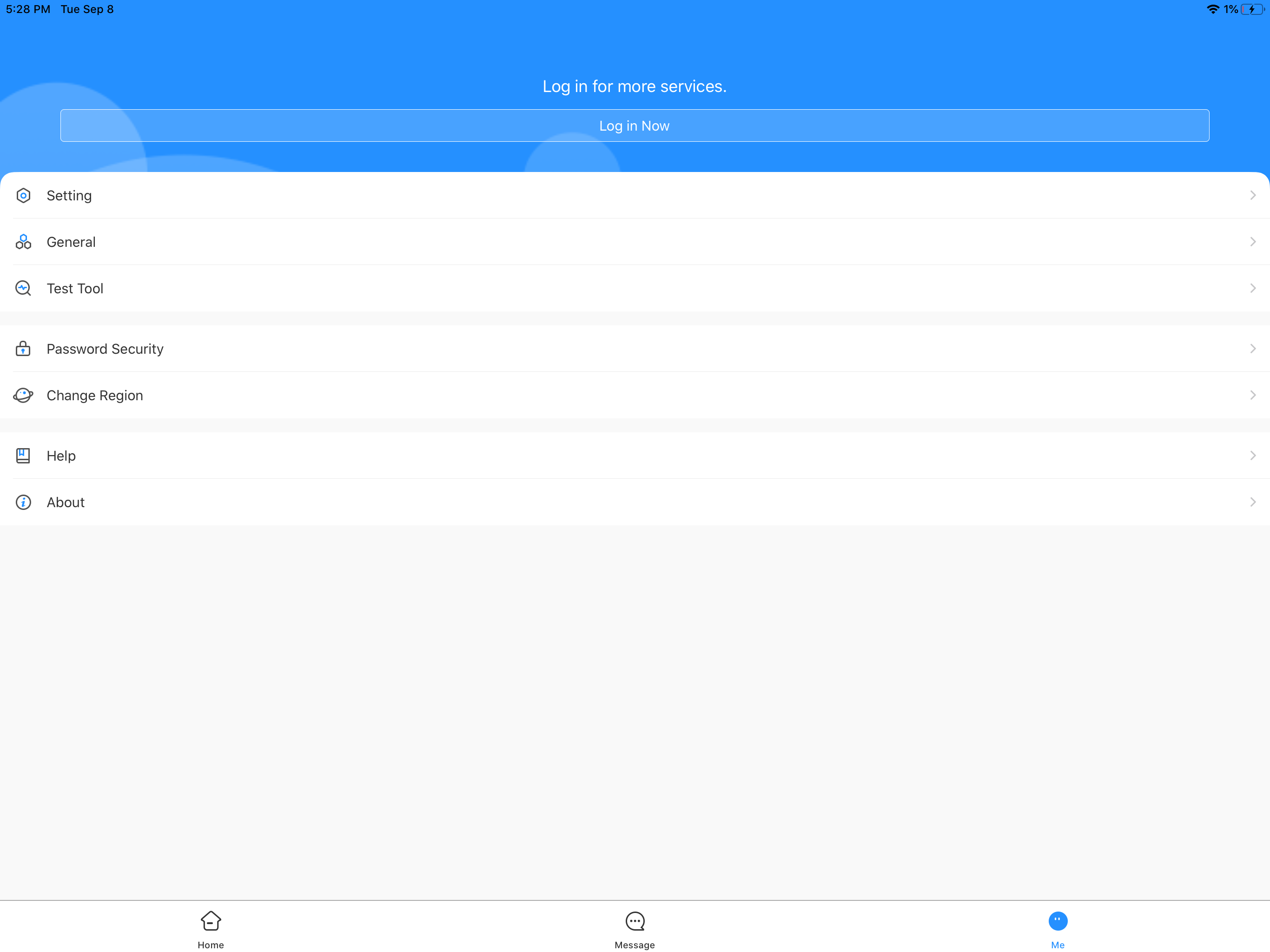
Task: Open the Setting menu entry label
Action: (x=69, y=196)
